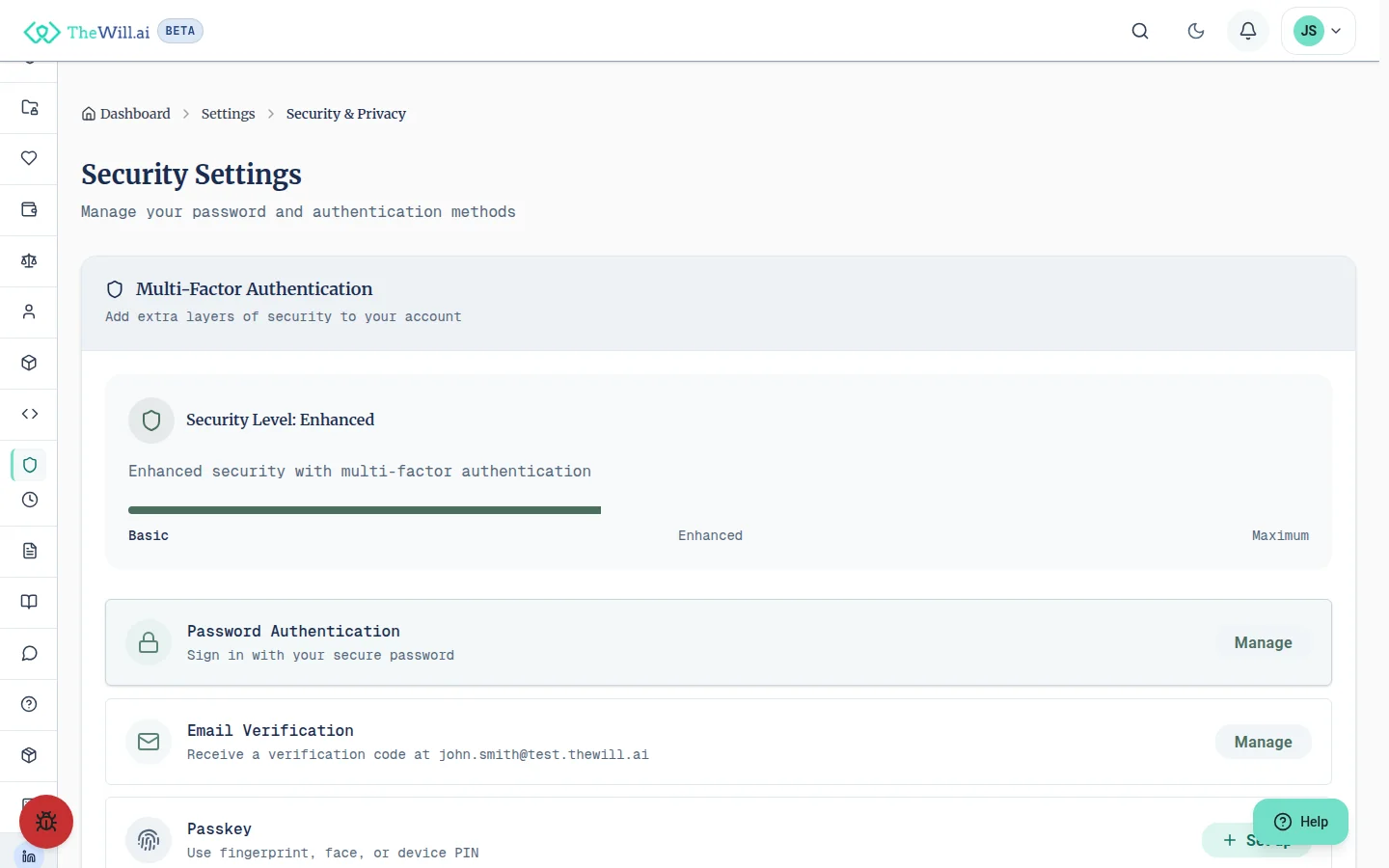Toggle dark mode moon icon
The height and width of the screenshot is (868, 1389).
[x=1196, y=31]
